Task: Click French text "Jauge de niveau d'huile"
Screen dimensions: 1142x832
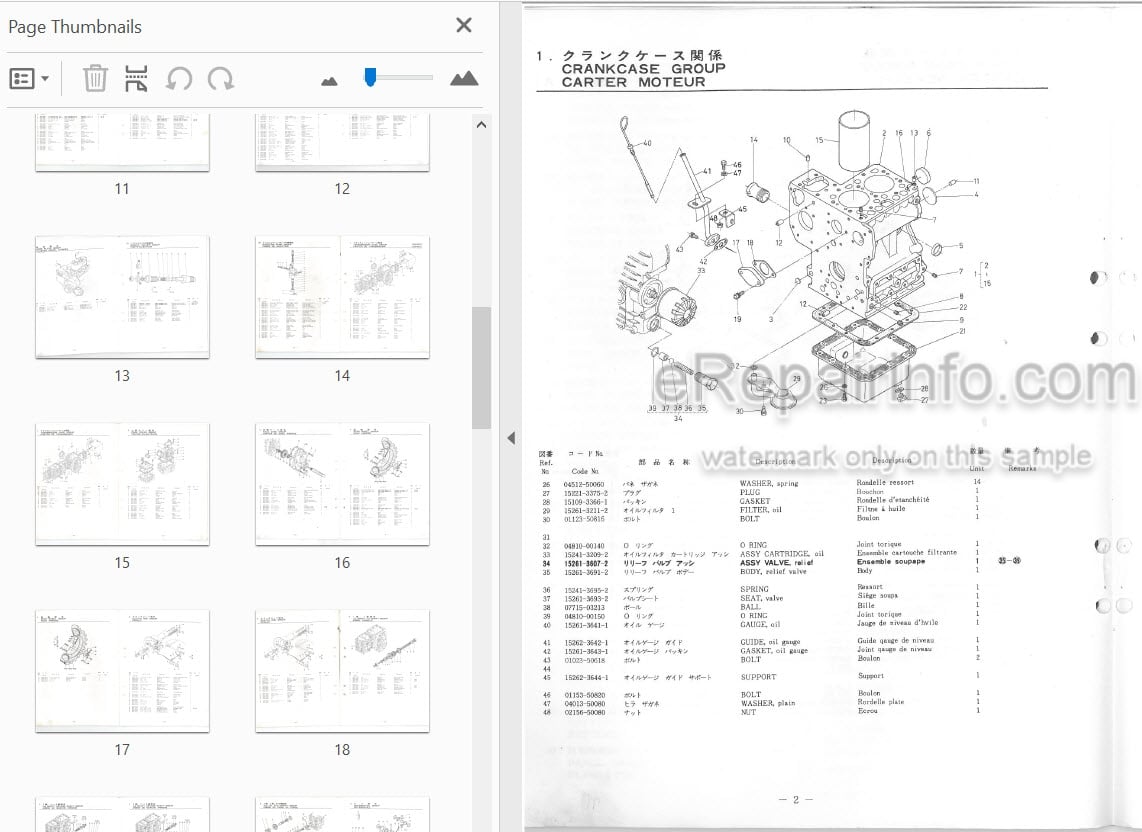Action: point(897,623)
